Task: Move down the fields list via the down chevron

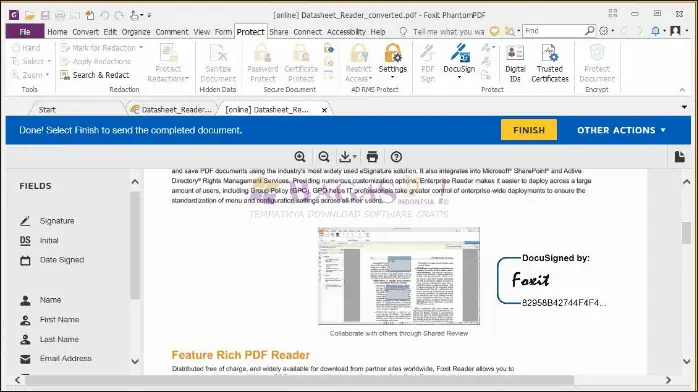Action: click(x=135, y=361)
